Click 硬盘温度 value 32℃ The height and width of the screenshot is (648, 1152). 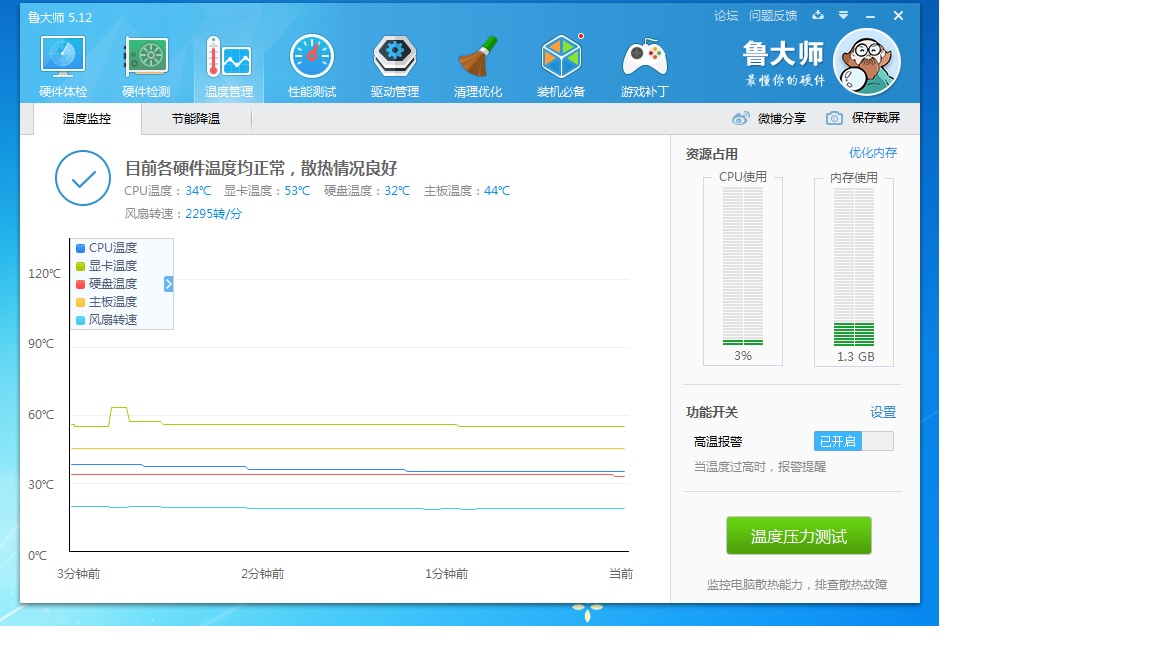coord(397,190)
